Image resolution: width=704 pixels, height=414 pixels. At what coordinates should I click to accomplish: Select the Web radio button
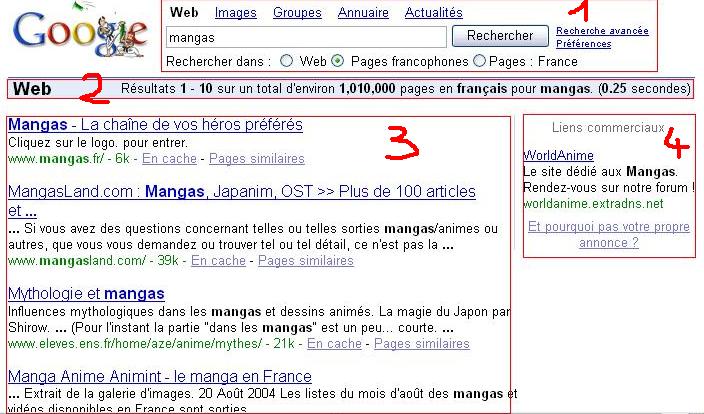coord(286,61)
